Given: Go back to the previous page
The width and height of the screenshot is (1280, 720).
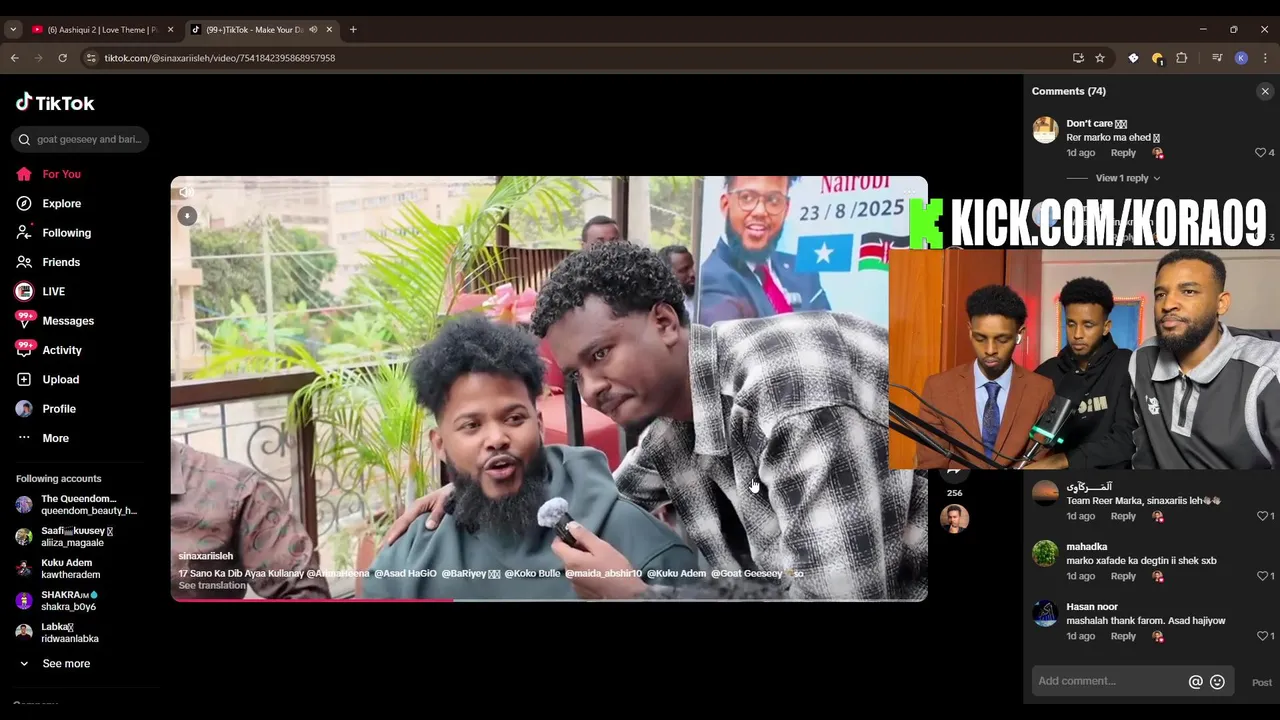Looking at the screenshot, I should point(15,58).
